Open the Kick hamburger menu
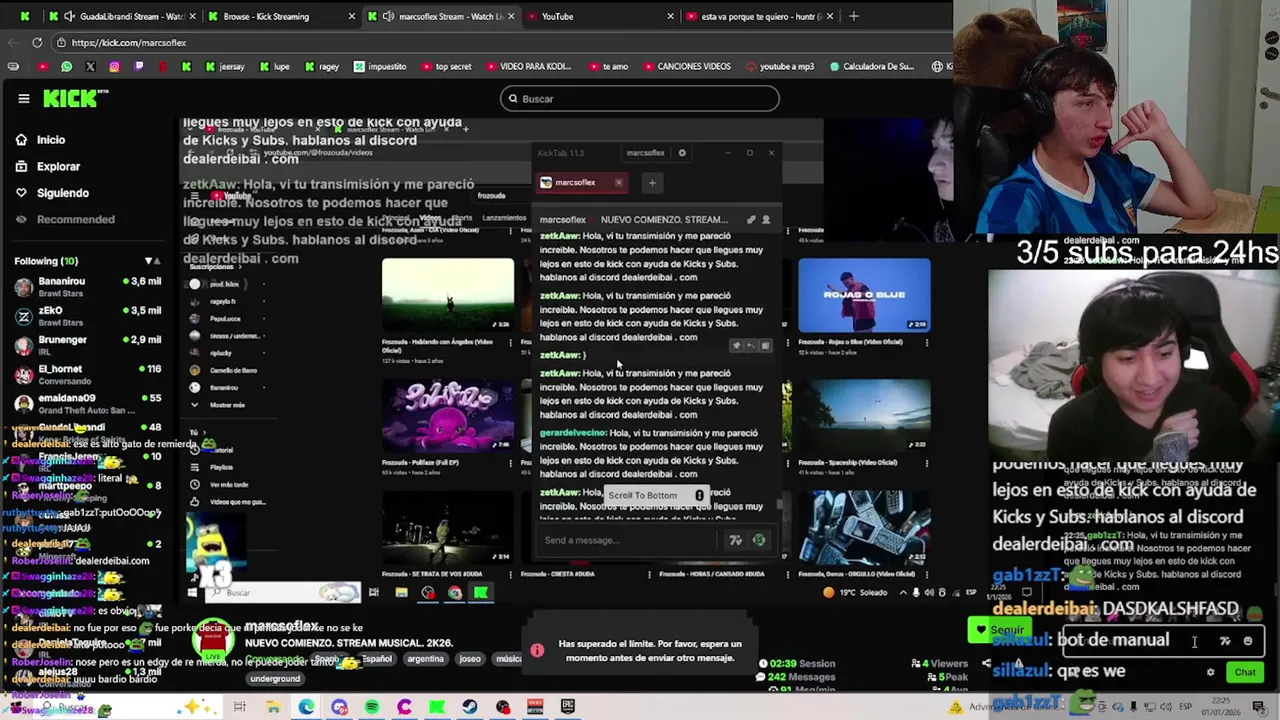The height and width of the screenshot is (720, 1280). pyautogui.click(x=24, y=98)
